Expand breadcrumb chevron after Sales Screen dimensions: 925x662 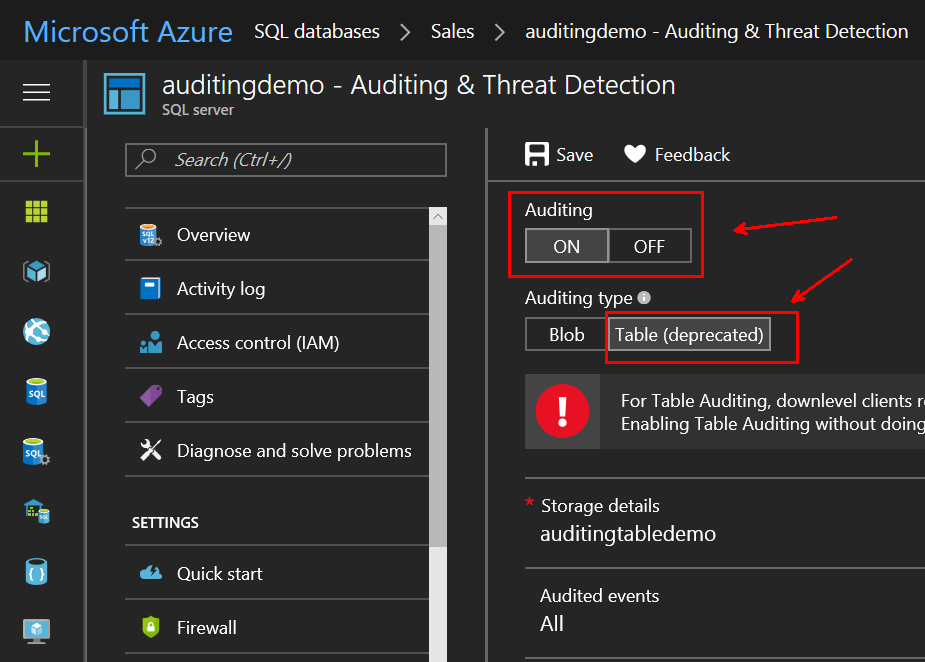(500, 32)
